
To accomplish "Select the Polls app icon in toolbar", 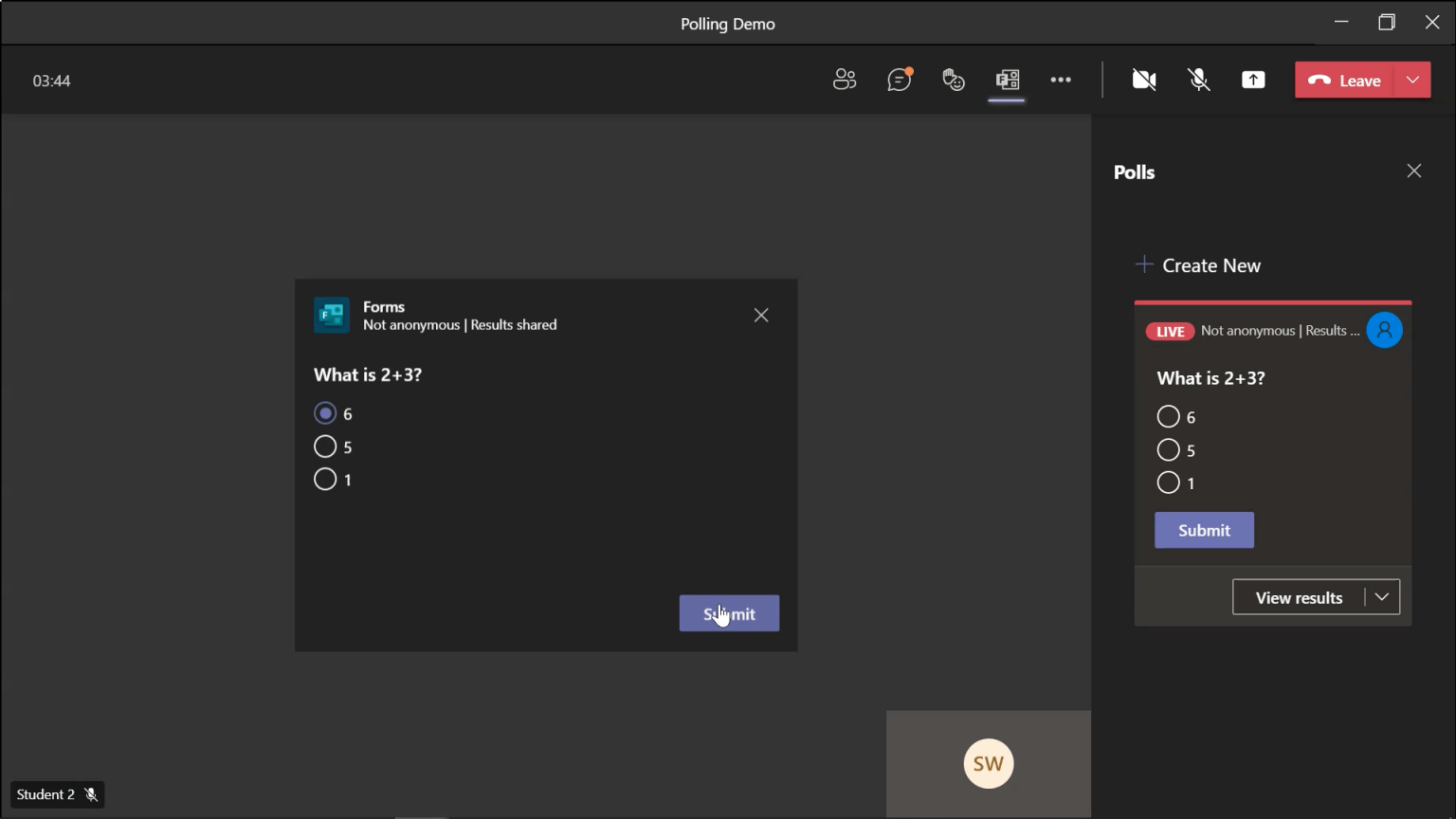I will point(1007,80).
